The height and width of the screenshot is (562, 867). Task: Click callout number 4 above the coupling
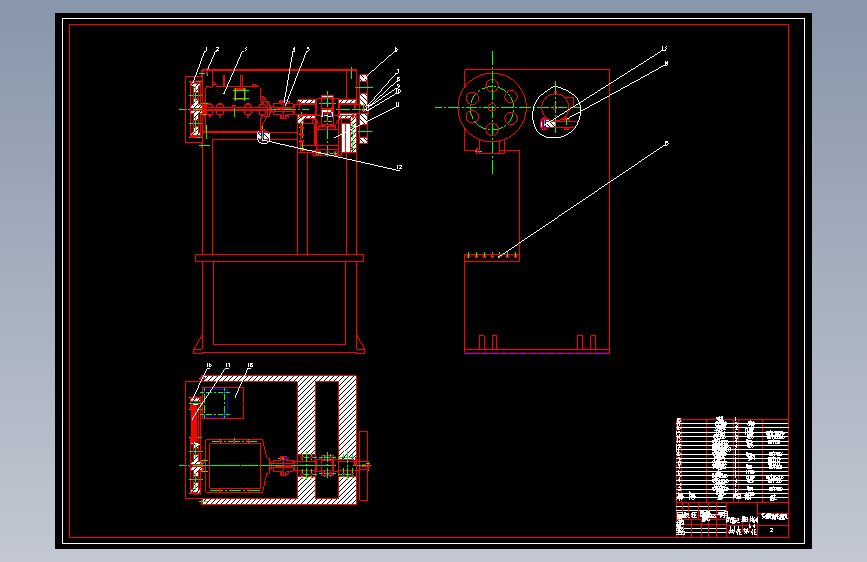(294, 50)
